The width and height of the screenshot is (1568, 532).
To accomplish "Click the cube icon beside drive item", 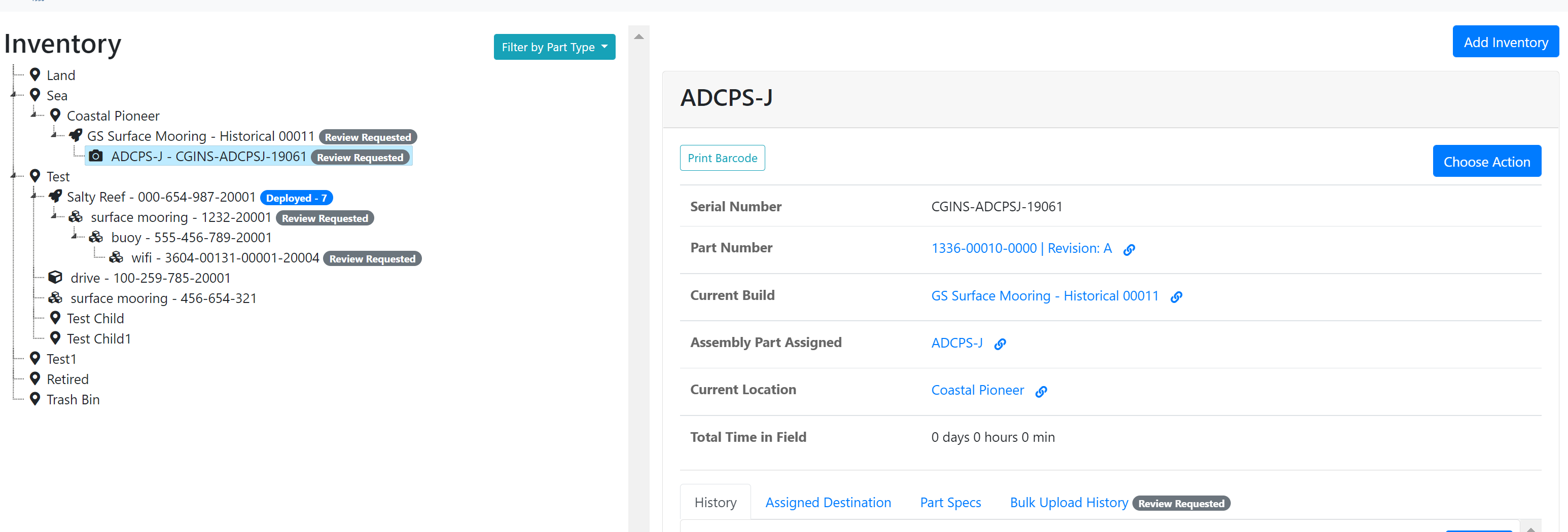I will coord(55,277).
